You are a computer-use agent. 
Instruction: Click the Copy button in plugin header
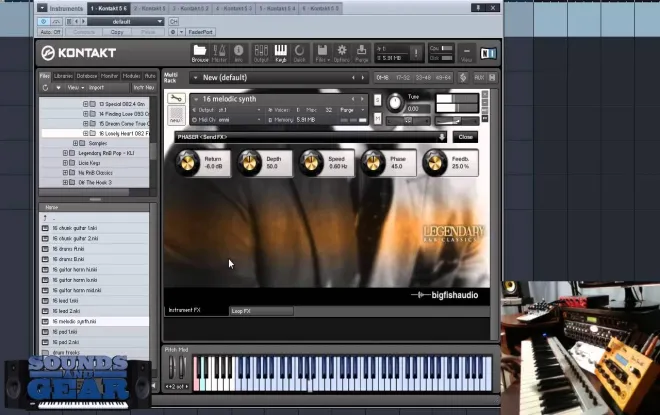117,32
